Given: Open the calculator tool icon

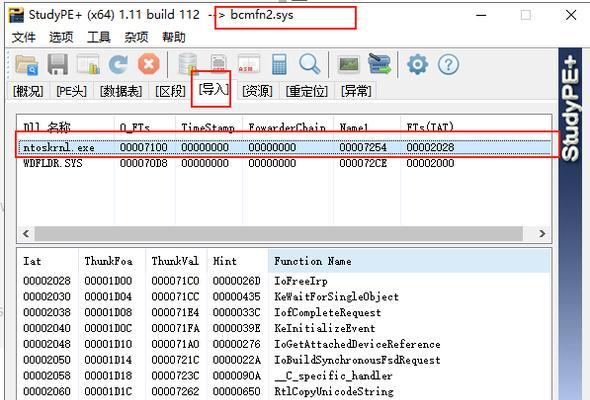Looking at the screenshot, I should click(x=279, y=64).
